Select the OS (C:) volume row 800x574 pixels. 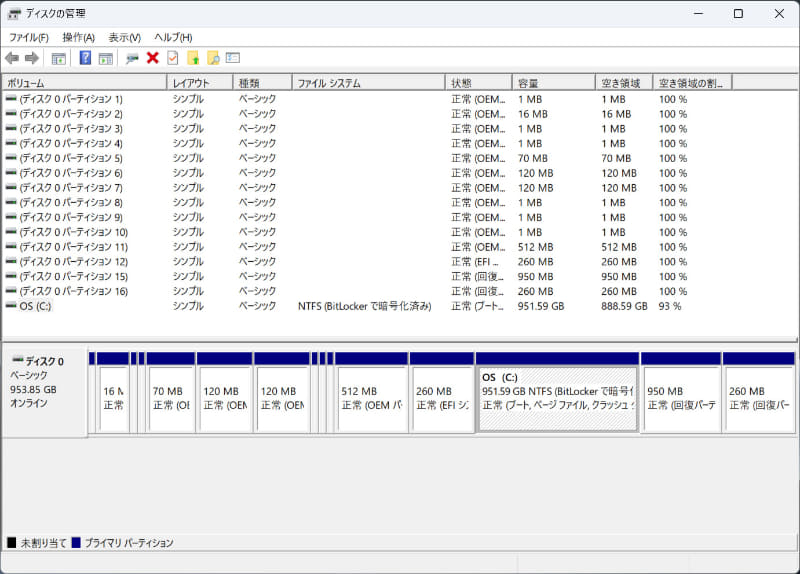[x=365, y=306]
